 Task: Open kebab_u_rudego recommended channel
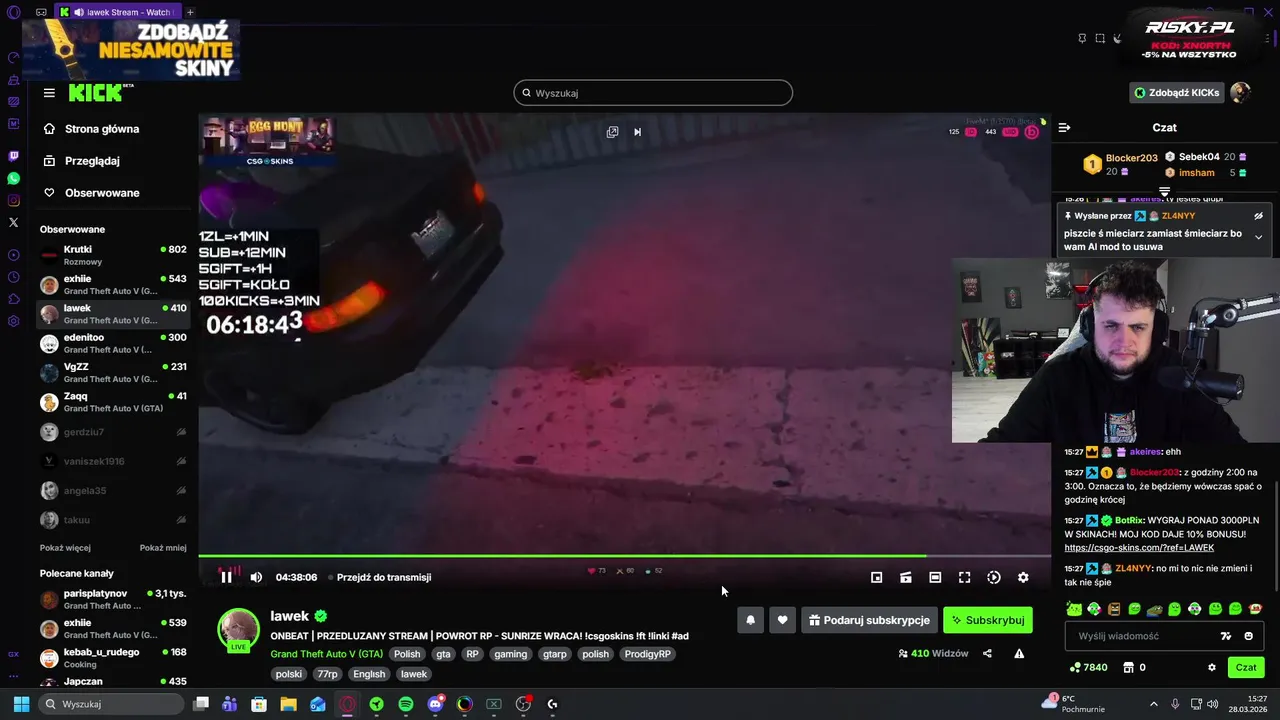(x=113, y=658)
